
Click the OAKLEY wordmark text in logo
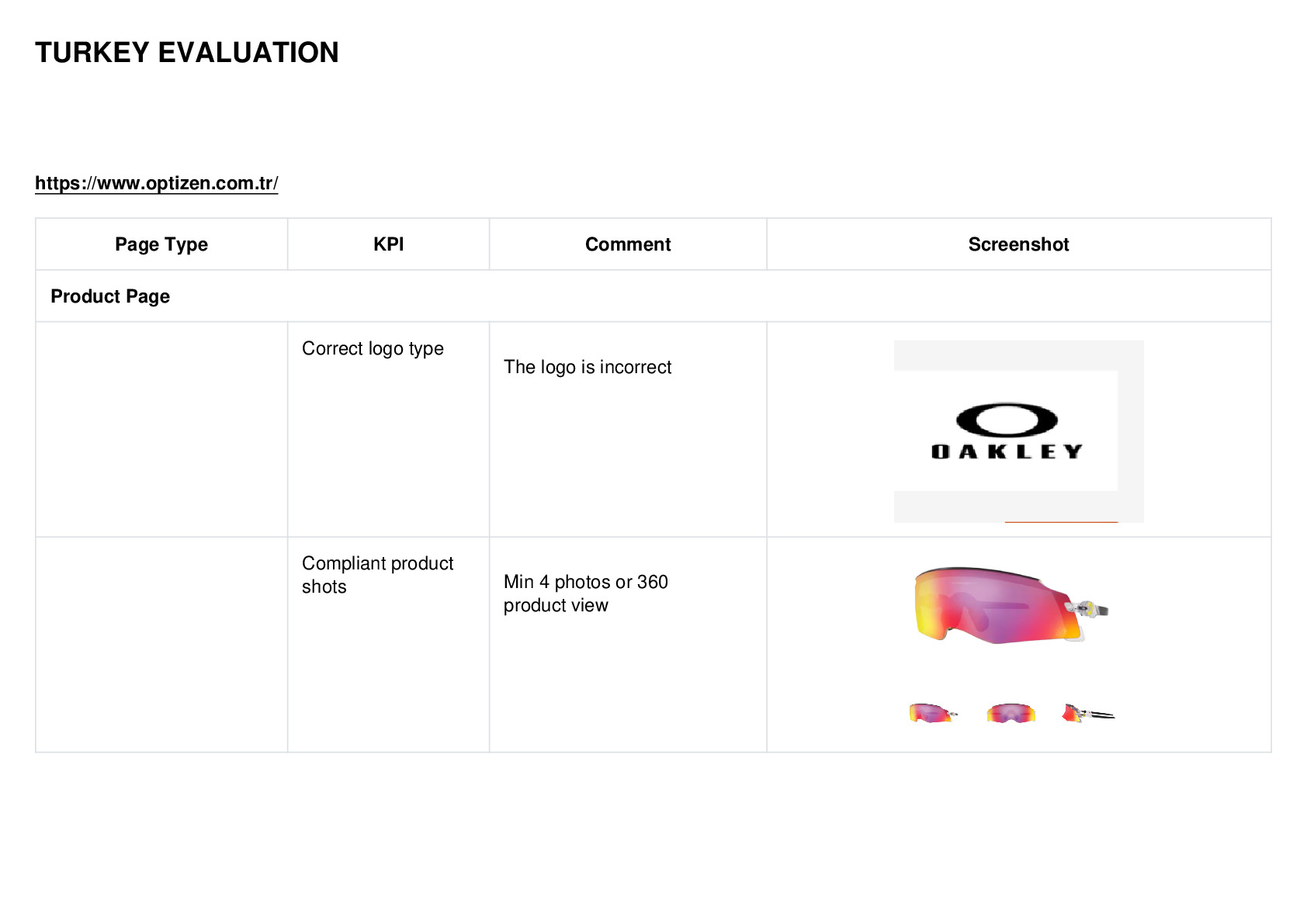click(x=1007, y=452)
